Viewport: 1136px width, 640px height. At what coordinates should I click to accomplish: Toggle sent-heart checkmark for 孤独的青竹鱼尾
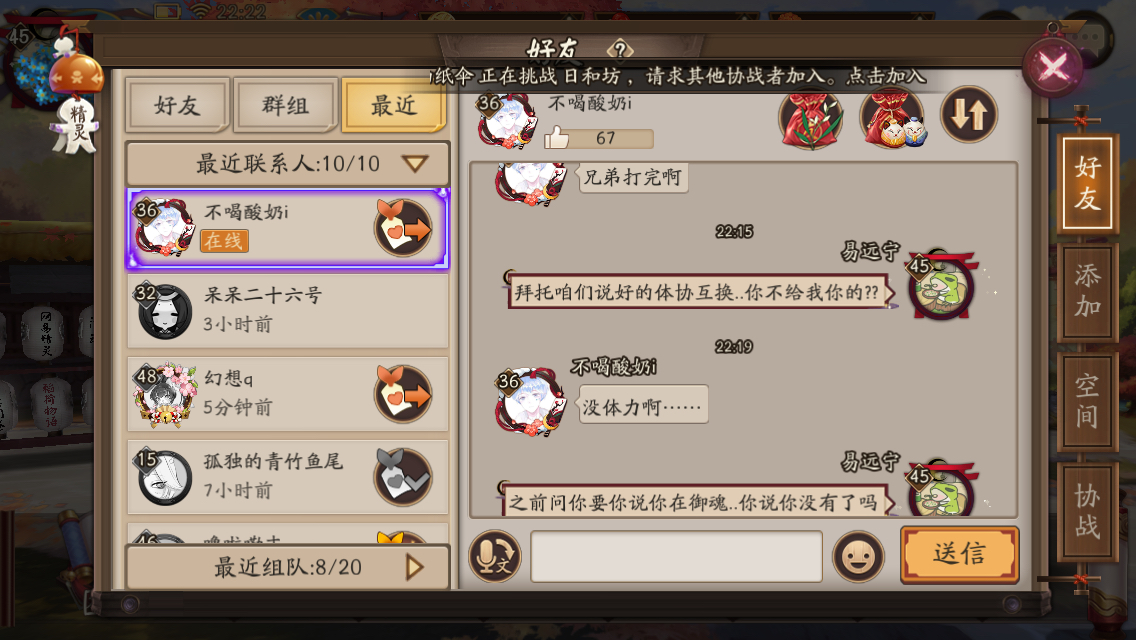pos(404,477)
